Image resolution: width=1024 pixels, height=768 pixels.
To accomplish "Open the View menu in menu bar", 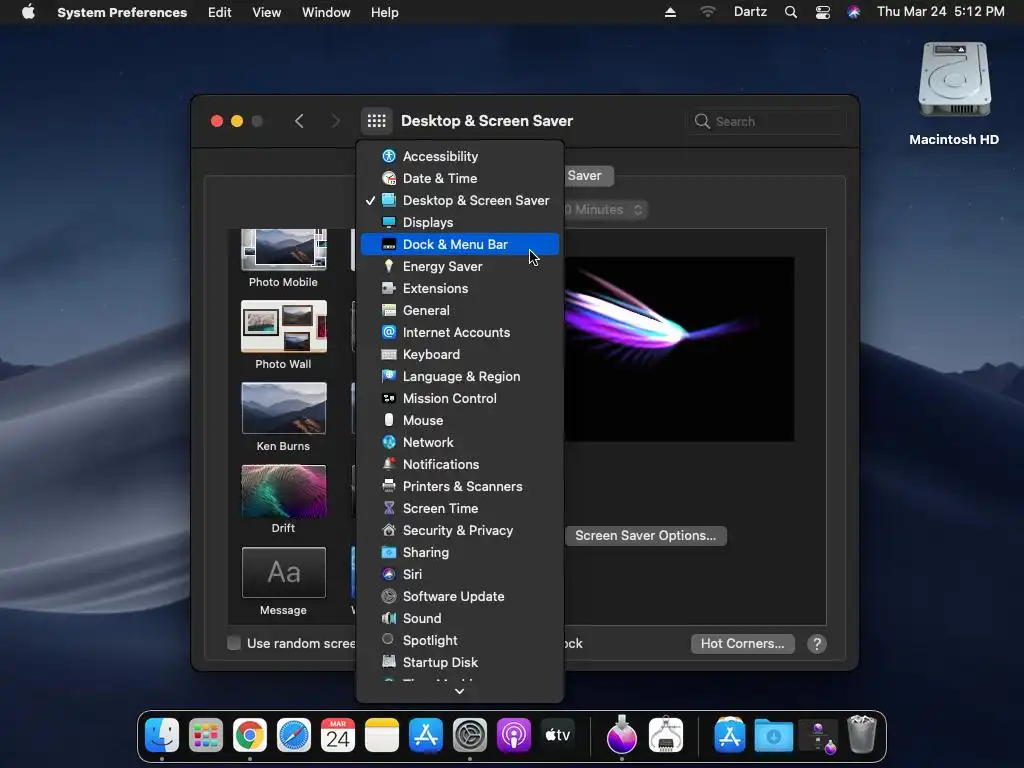I will pos(266,12).
